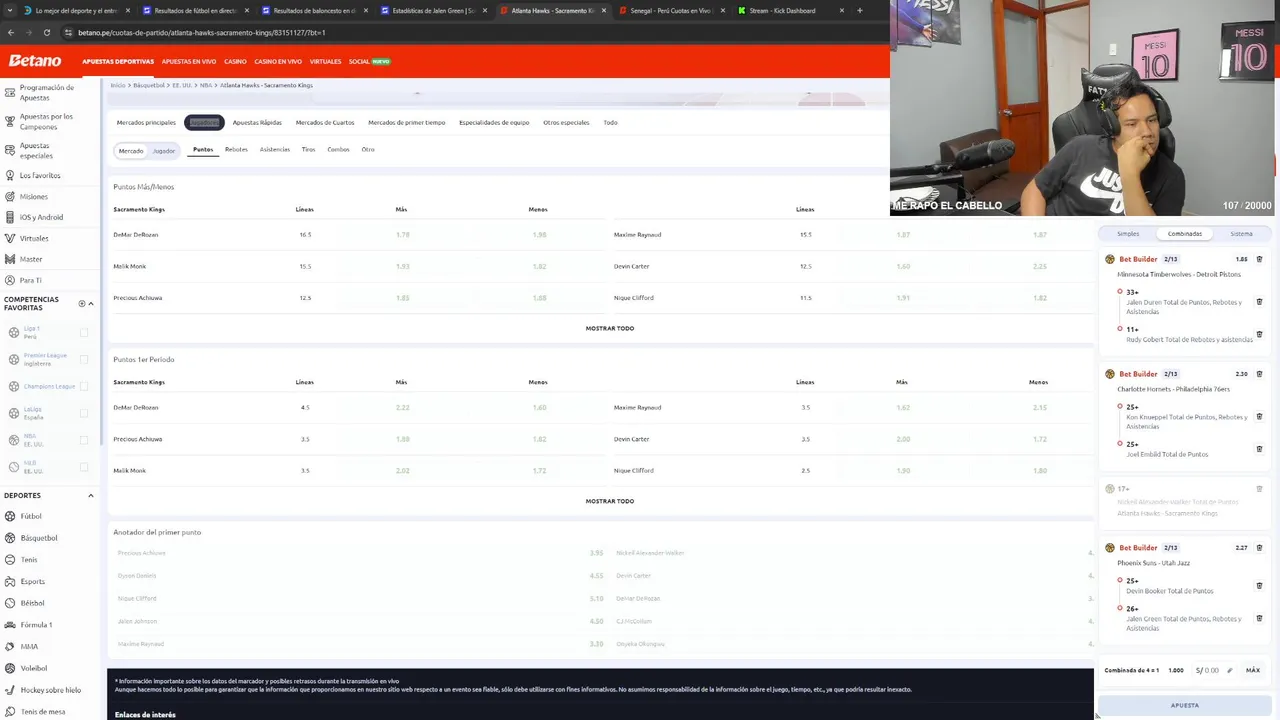Open the Especialidades de equipo tab
This screenshot has height=720, width=1280.
pos(494,122)
